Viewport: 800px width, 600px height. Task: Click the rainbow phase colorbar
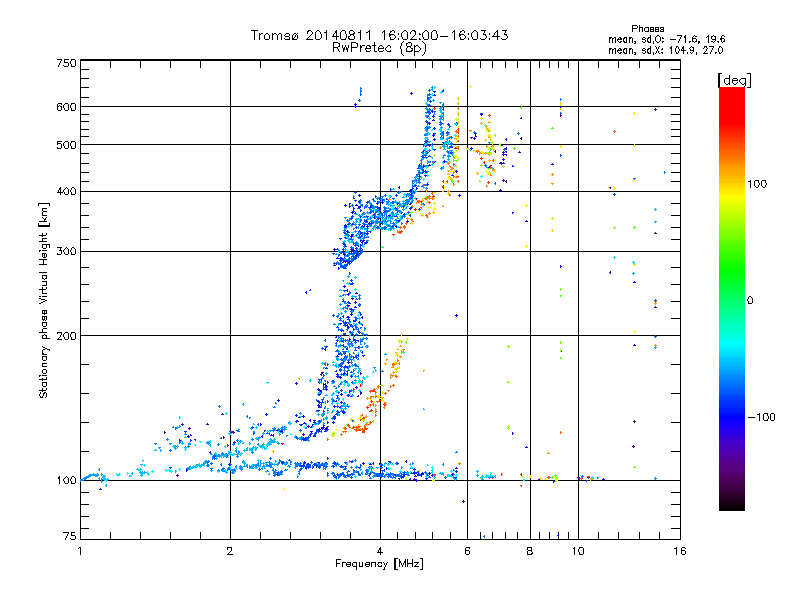pos(732,299)
